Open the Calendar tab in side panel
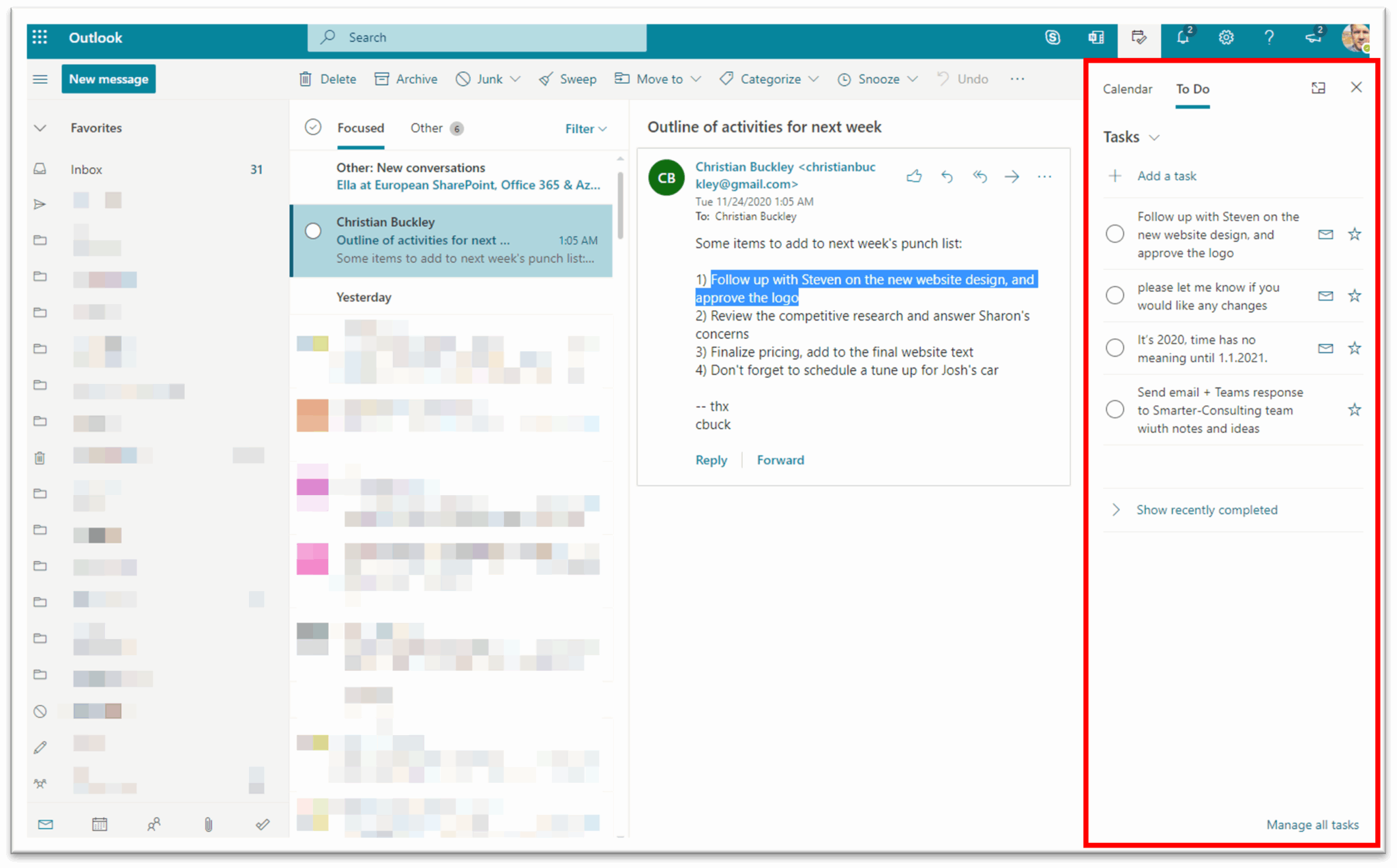 coord(1127,89)
